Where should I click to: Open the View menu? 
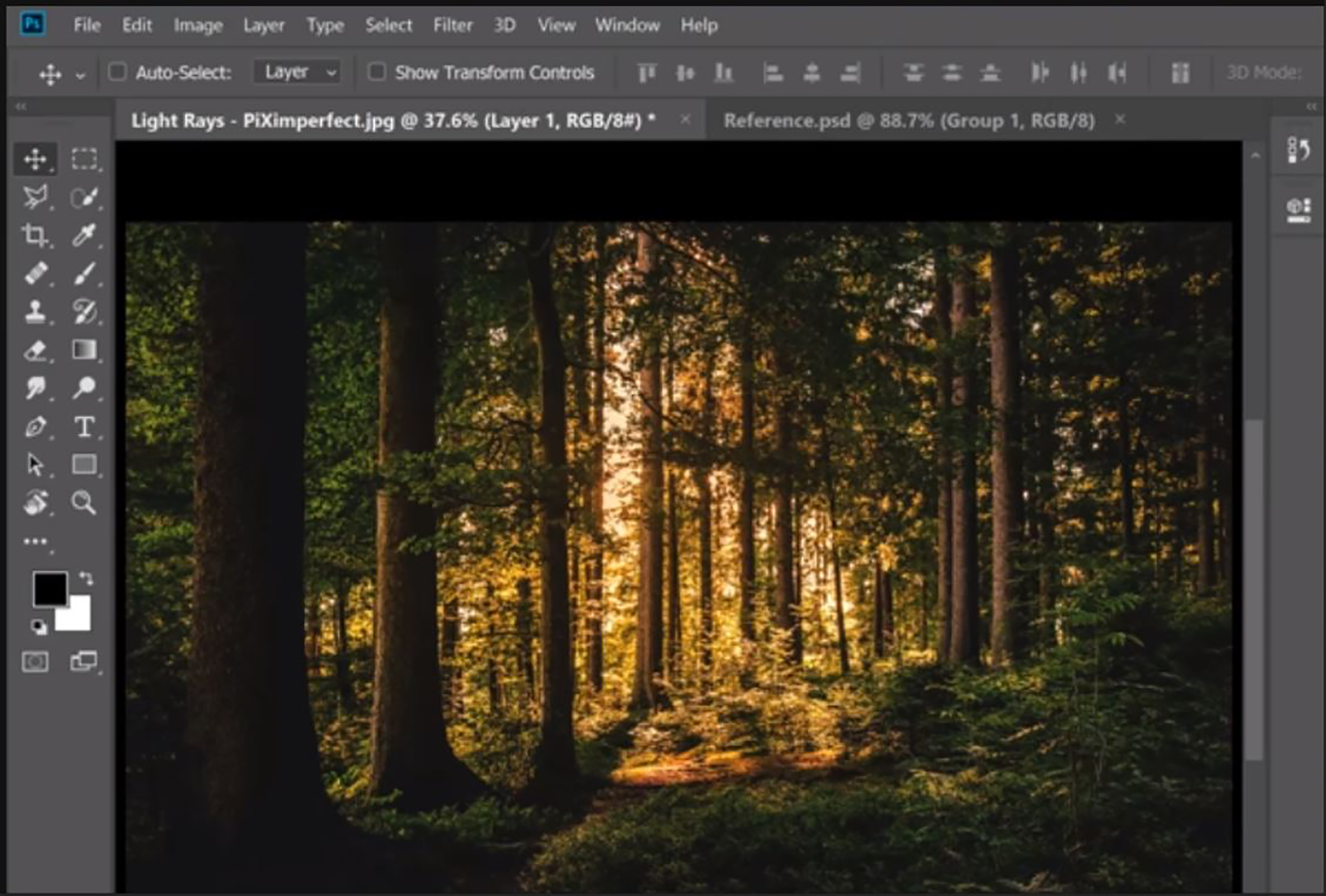tap(556, 25)
